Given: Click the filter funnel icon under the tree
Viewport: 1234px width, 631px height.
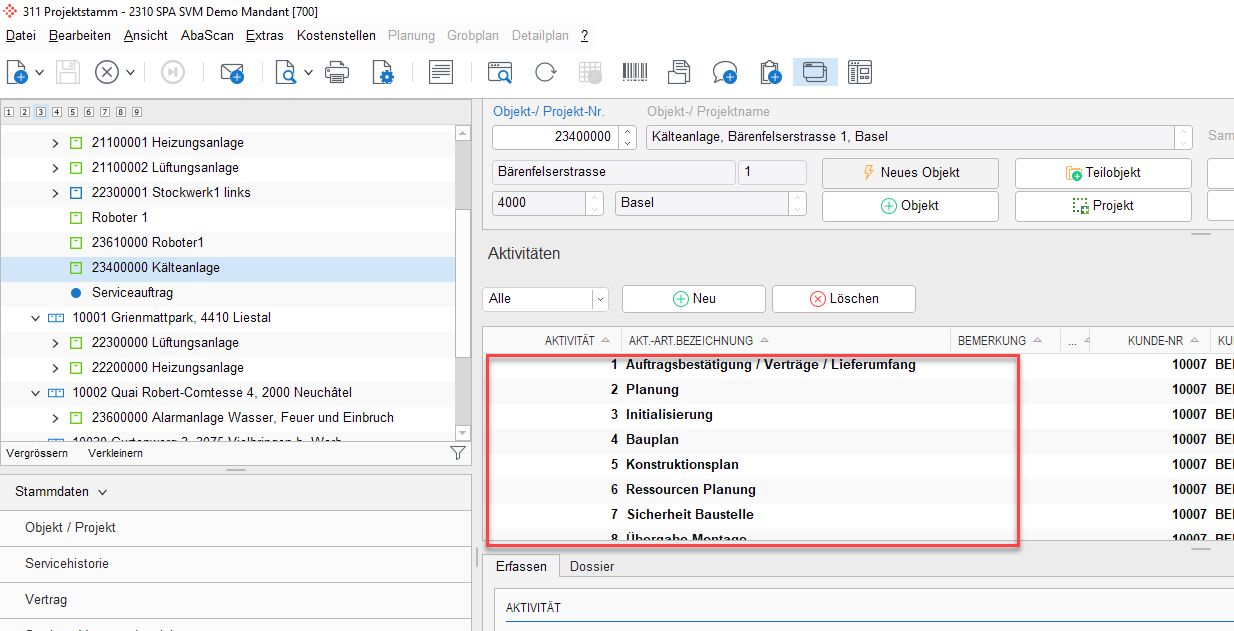Looking at the screenshot, I should [x=458, y=453].
